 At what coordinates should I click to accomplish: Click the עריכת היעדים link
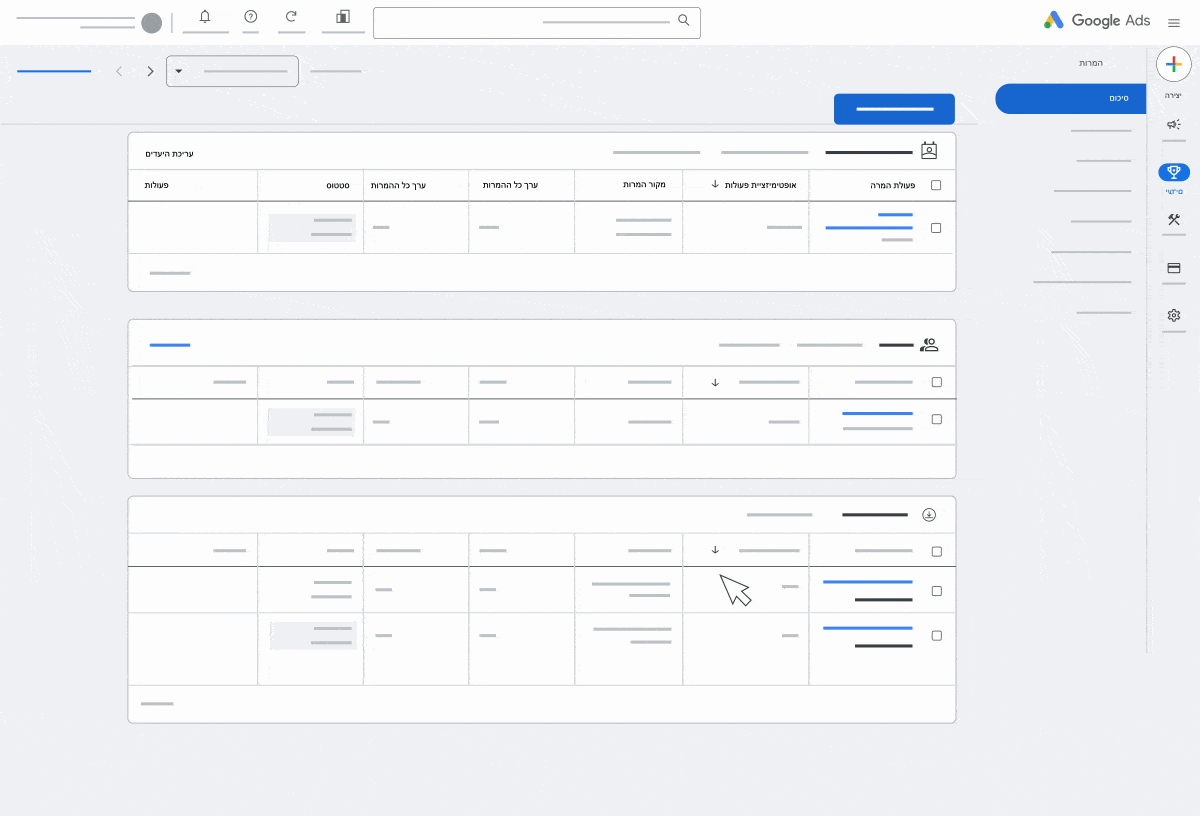[170, 153]
